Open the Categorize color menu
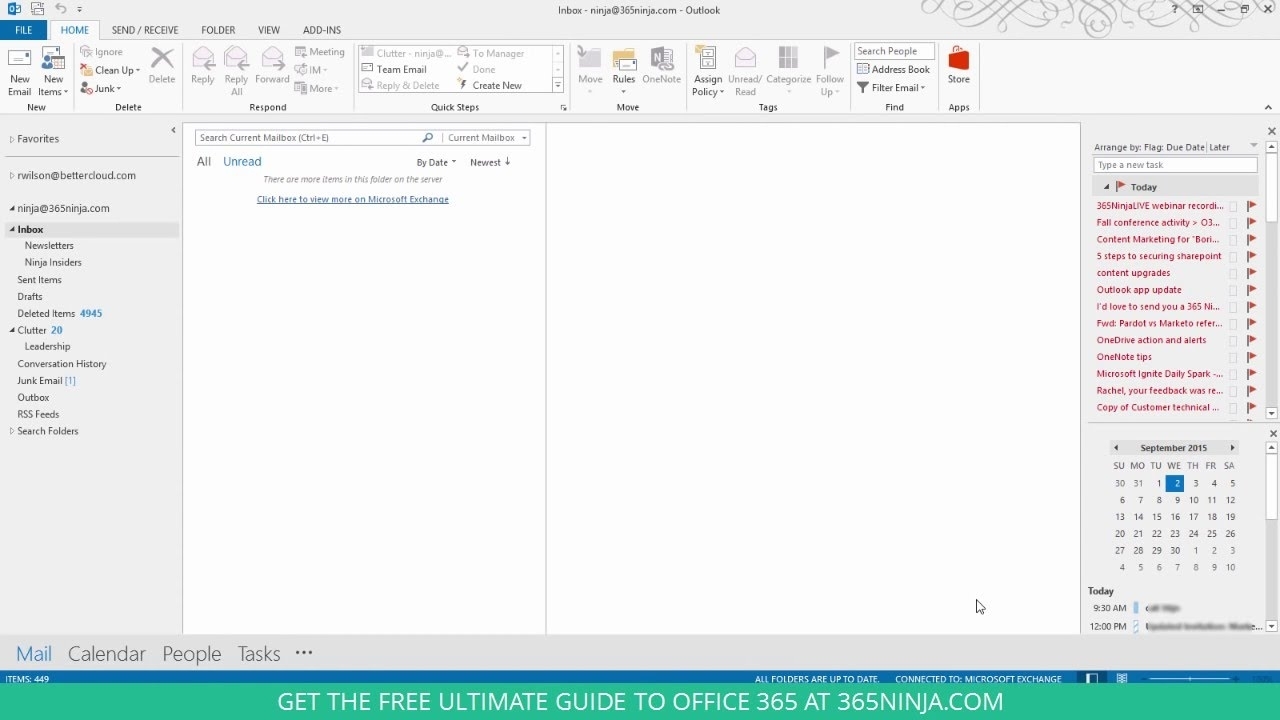 pos(788,71)
